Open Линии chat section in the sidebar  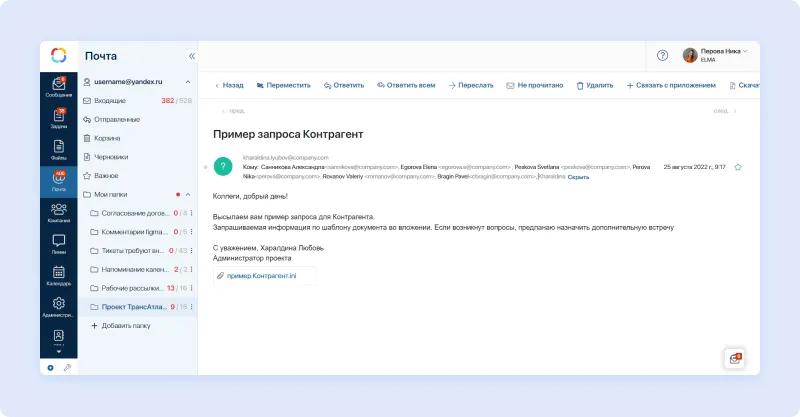tap(59, 244)
